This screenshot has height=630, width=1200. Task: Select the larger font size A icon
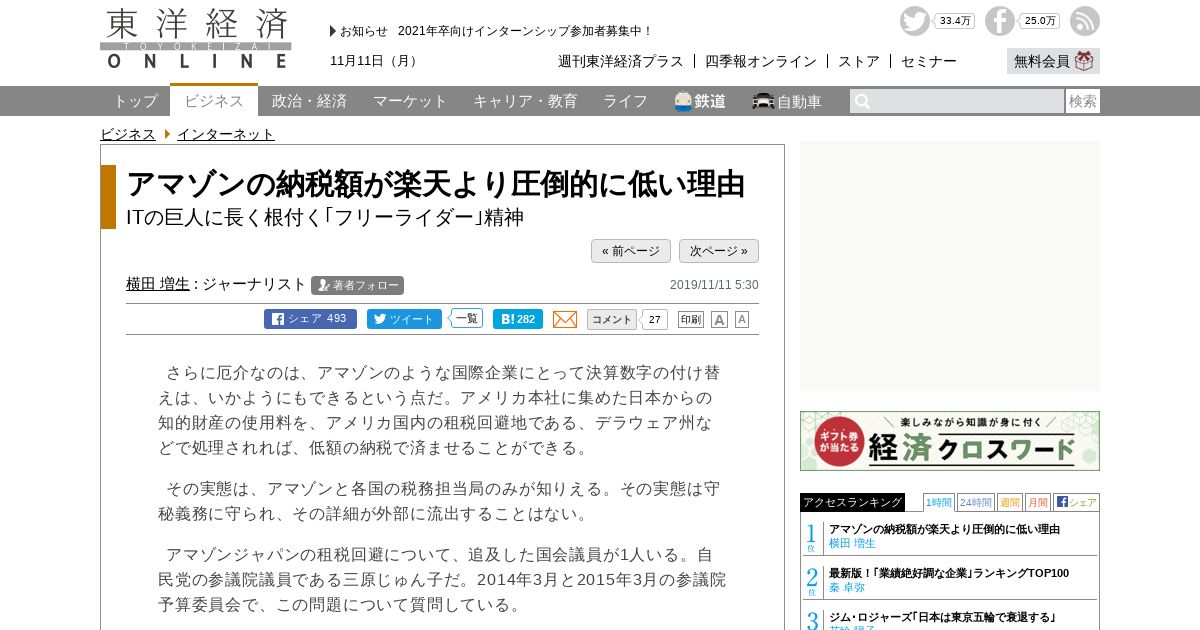719,319
